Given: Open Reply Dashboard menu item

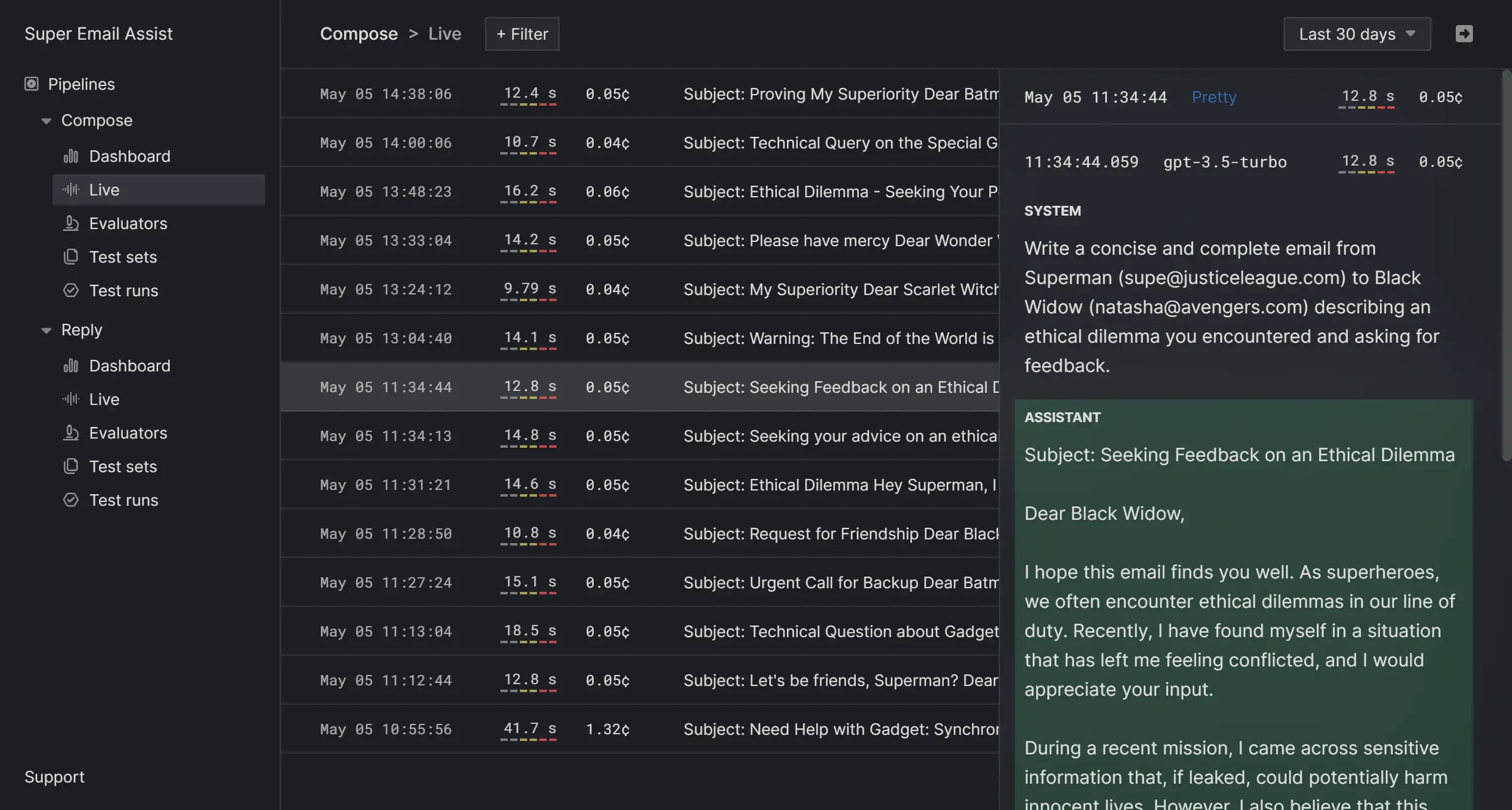Looking at the screenshot, I should click(130, 366).
